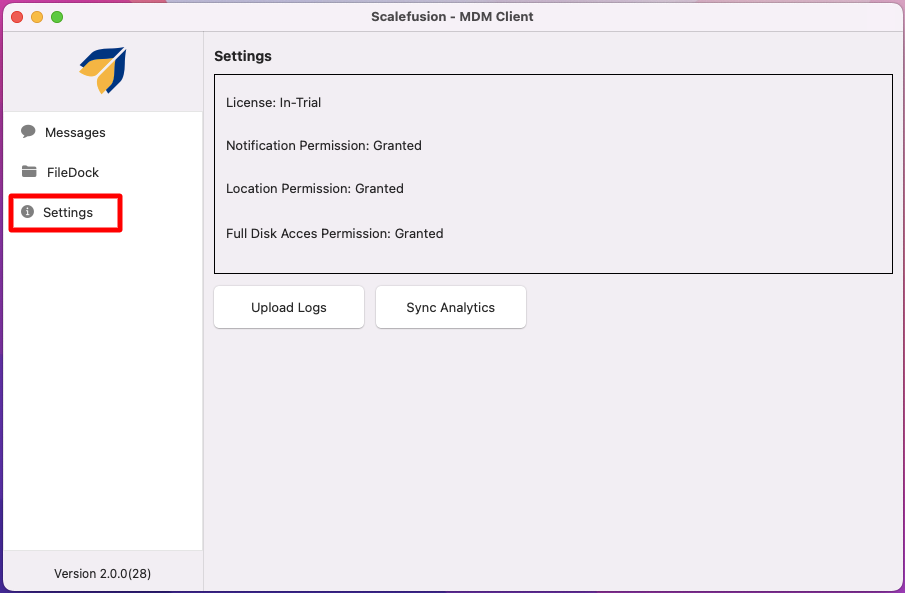Minimize window using yellow button
The width and height of the screenshot is (905, 593).
37,17
